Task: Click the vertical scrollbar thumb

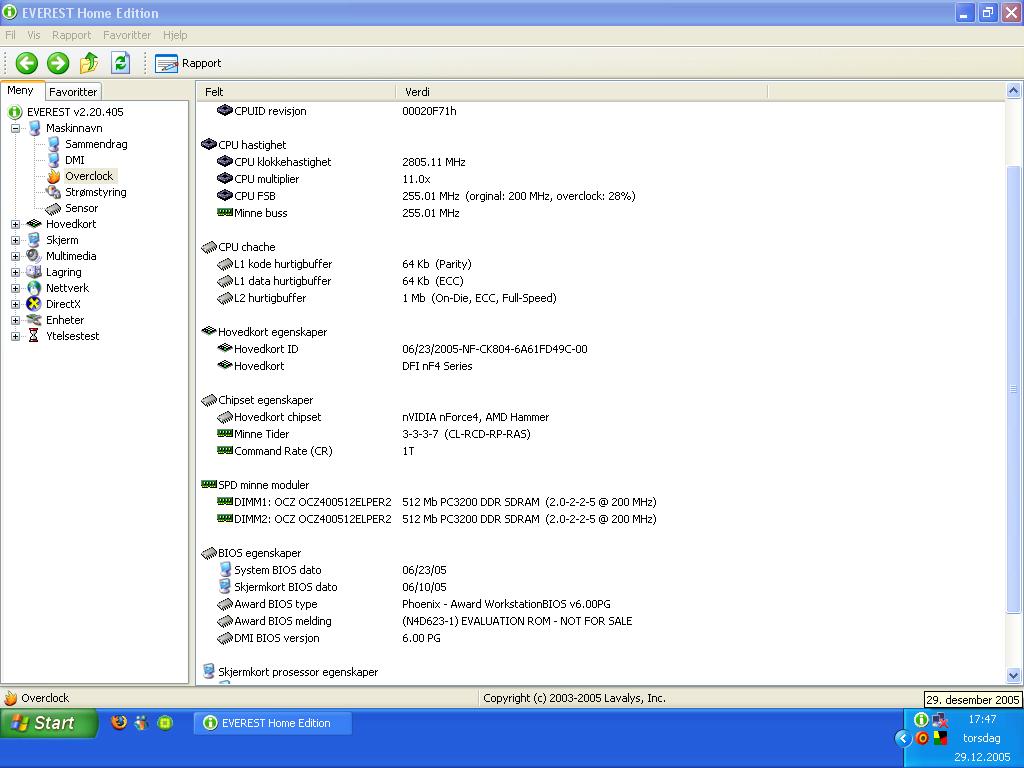Action: pos(1014,389)
